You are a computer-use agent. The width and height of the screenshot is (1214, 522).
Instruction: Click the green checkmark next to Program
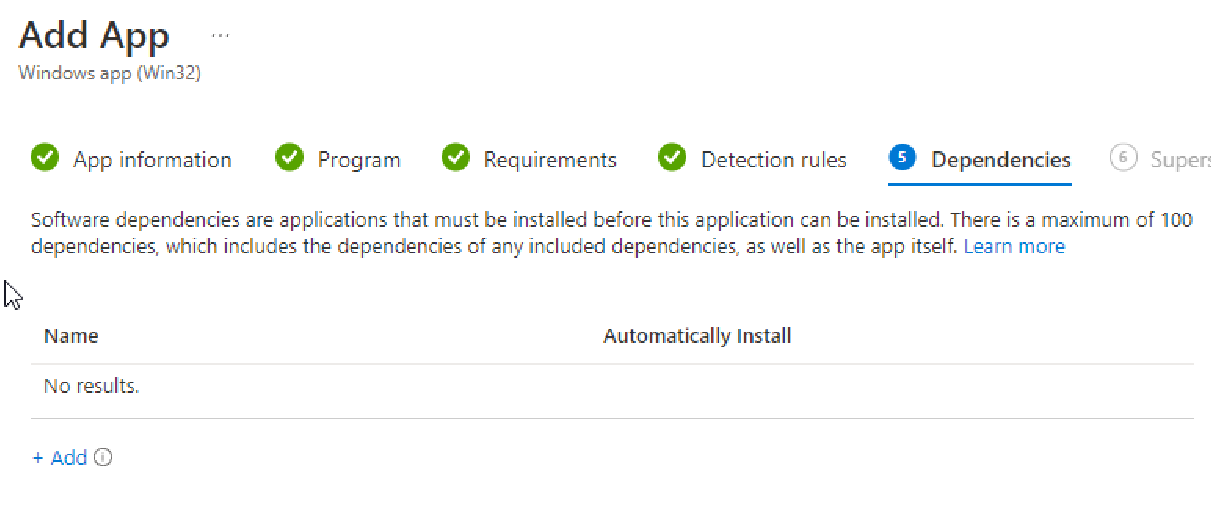click(x=289, y=158)
